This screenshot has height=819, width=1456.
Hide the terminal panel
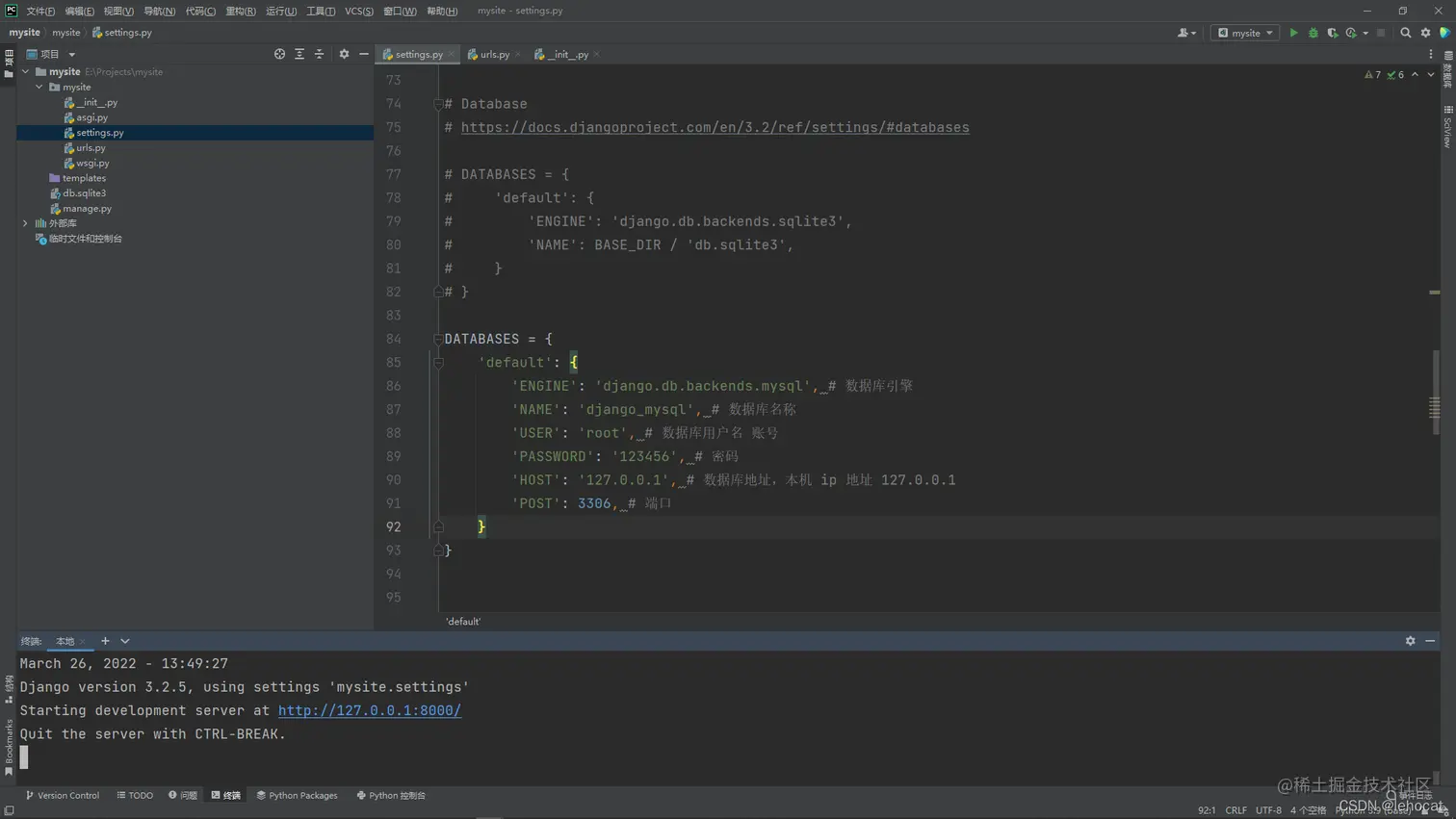click(x=1430, y=641)
